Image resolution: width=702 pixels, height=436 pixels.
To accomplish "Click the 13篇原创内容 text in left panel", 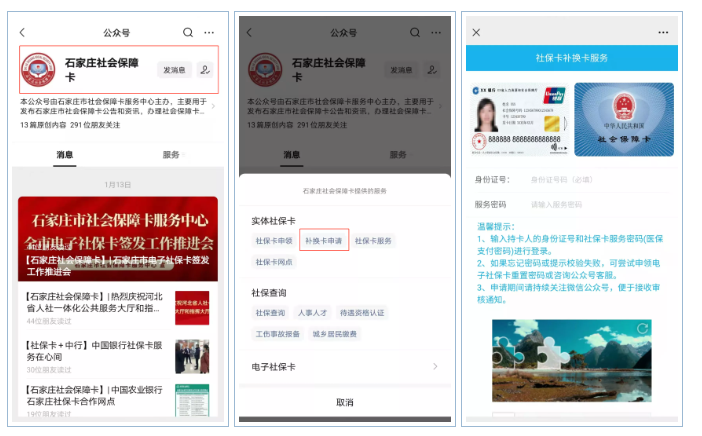I will click(43, 125).
